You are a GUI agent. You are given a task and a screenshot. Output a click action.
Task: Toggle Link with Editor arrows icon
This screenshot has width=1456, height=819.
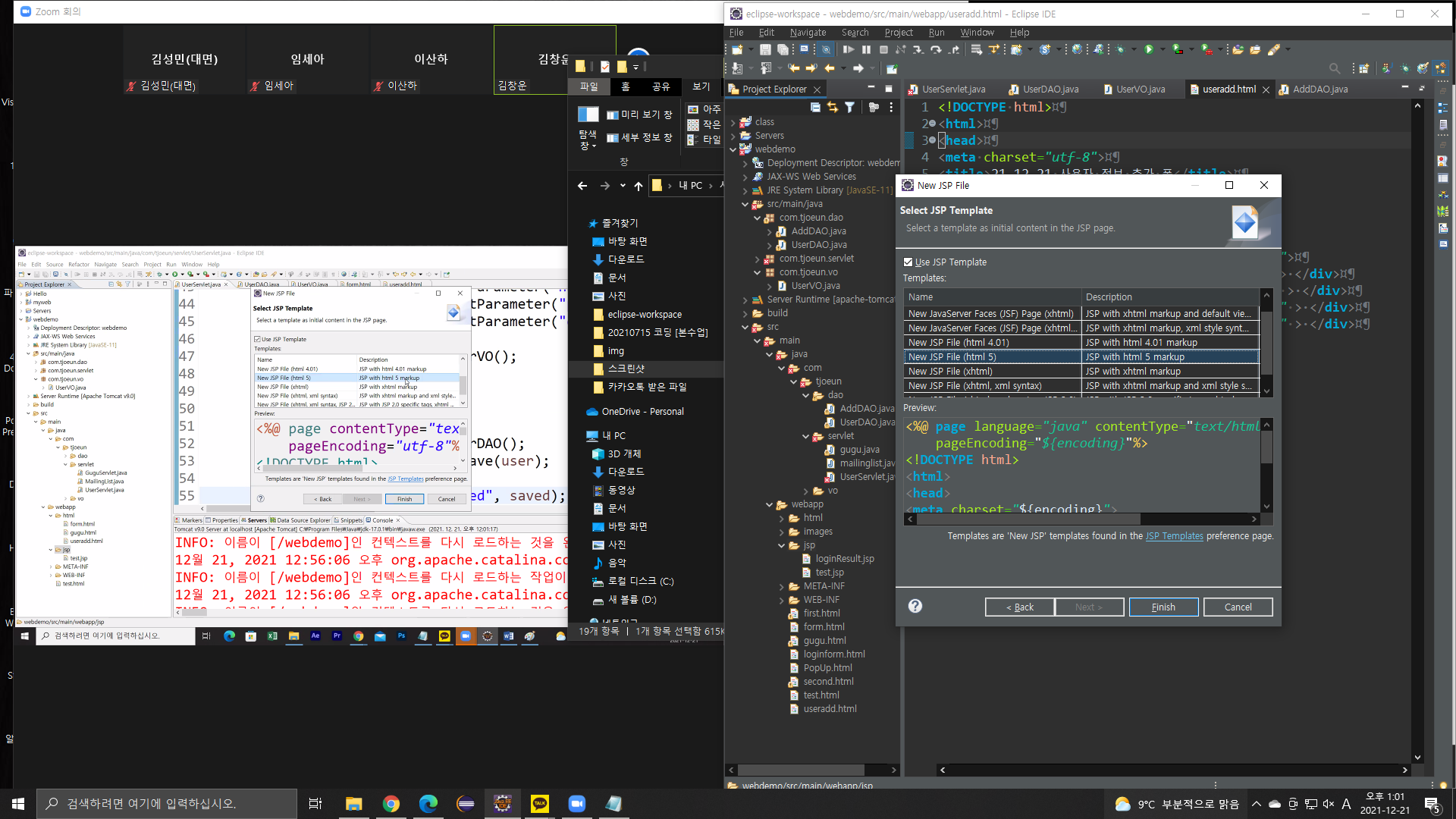[x=833, y=108]
